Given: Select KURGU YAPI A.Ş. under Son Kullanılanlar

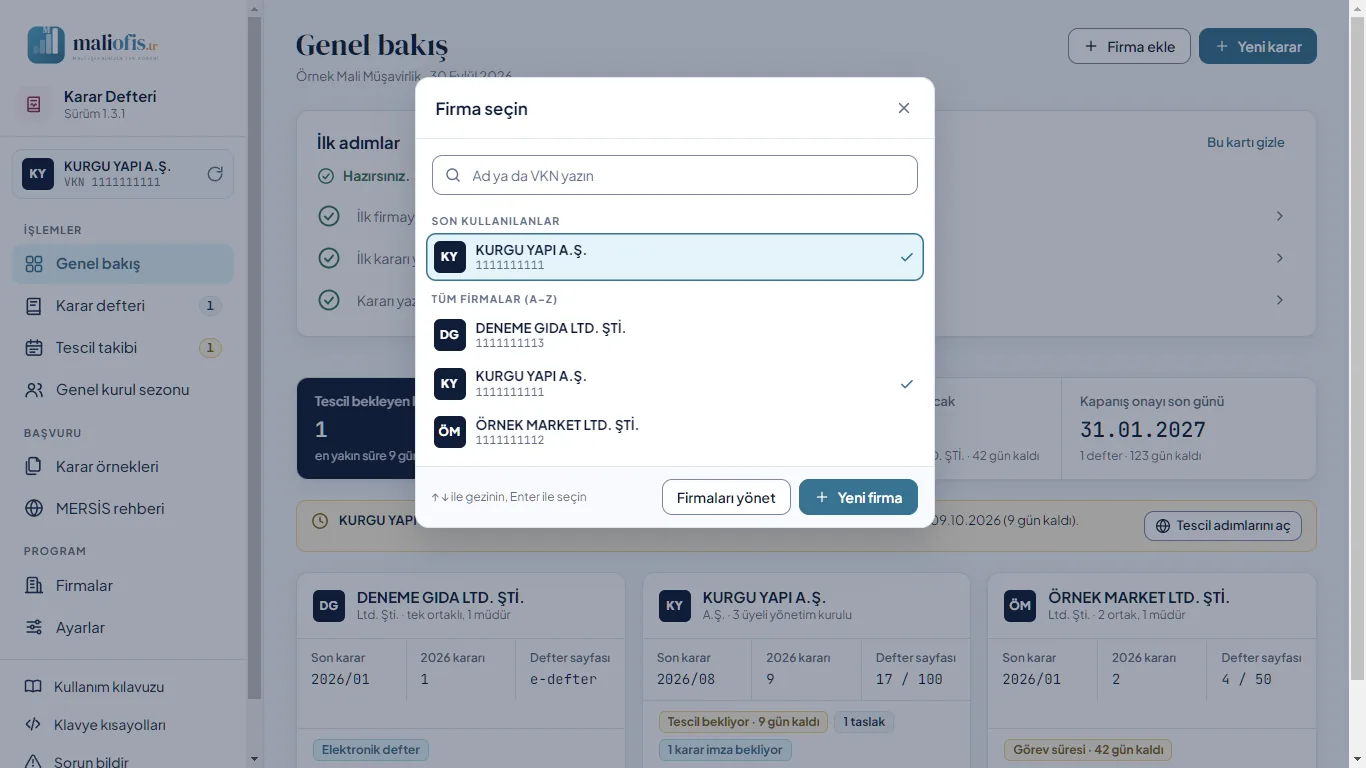Looking at the screenshot, I should [x=675, y=257].
